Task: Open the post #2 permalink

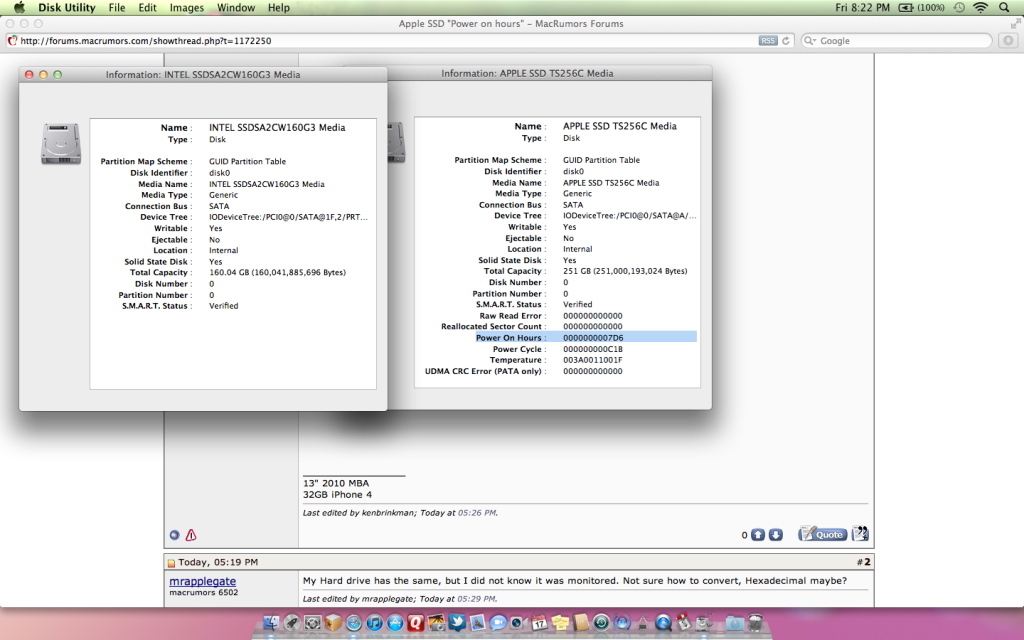Action: click(x=867, y=562)
